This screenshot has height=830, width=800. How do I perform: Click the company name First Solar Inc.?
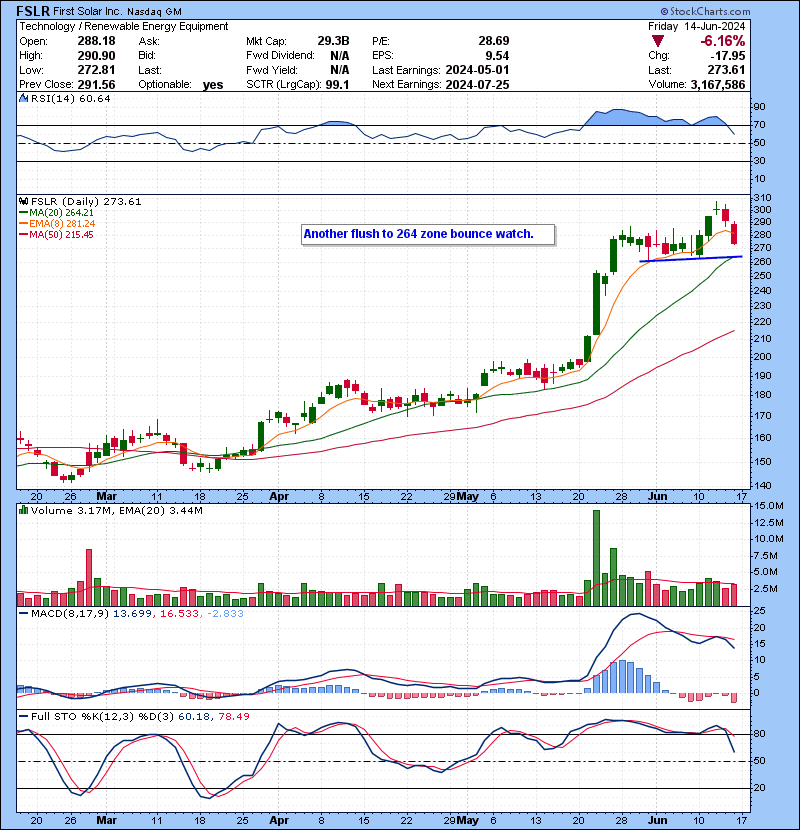coord(87,11)
